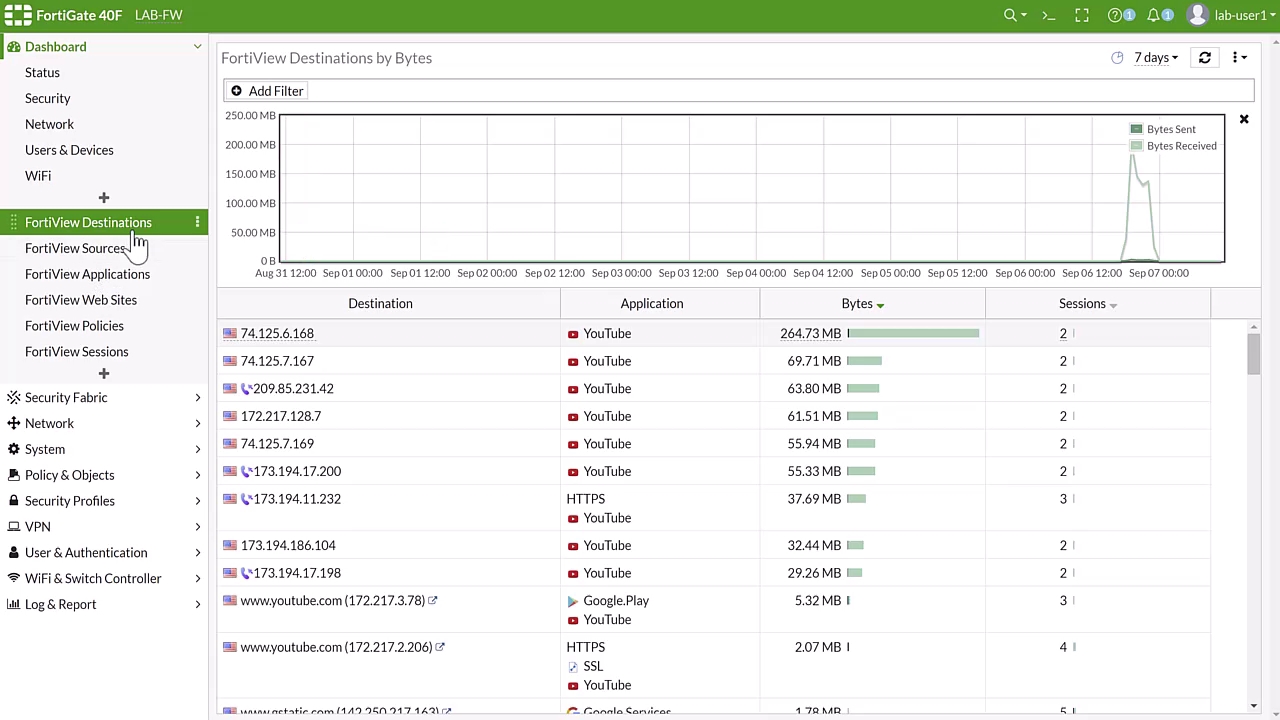Close the chart with the X icon
1280x720 pixels.
[x=1244, y=120]
